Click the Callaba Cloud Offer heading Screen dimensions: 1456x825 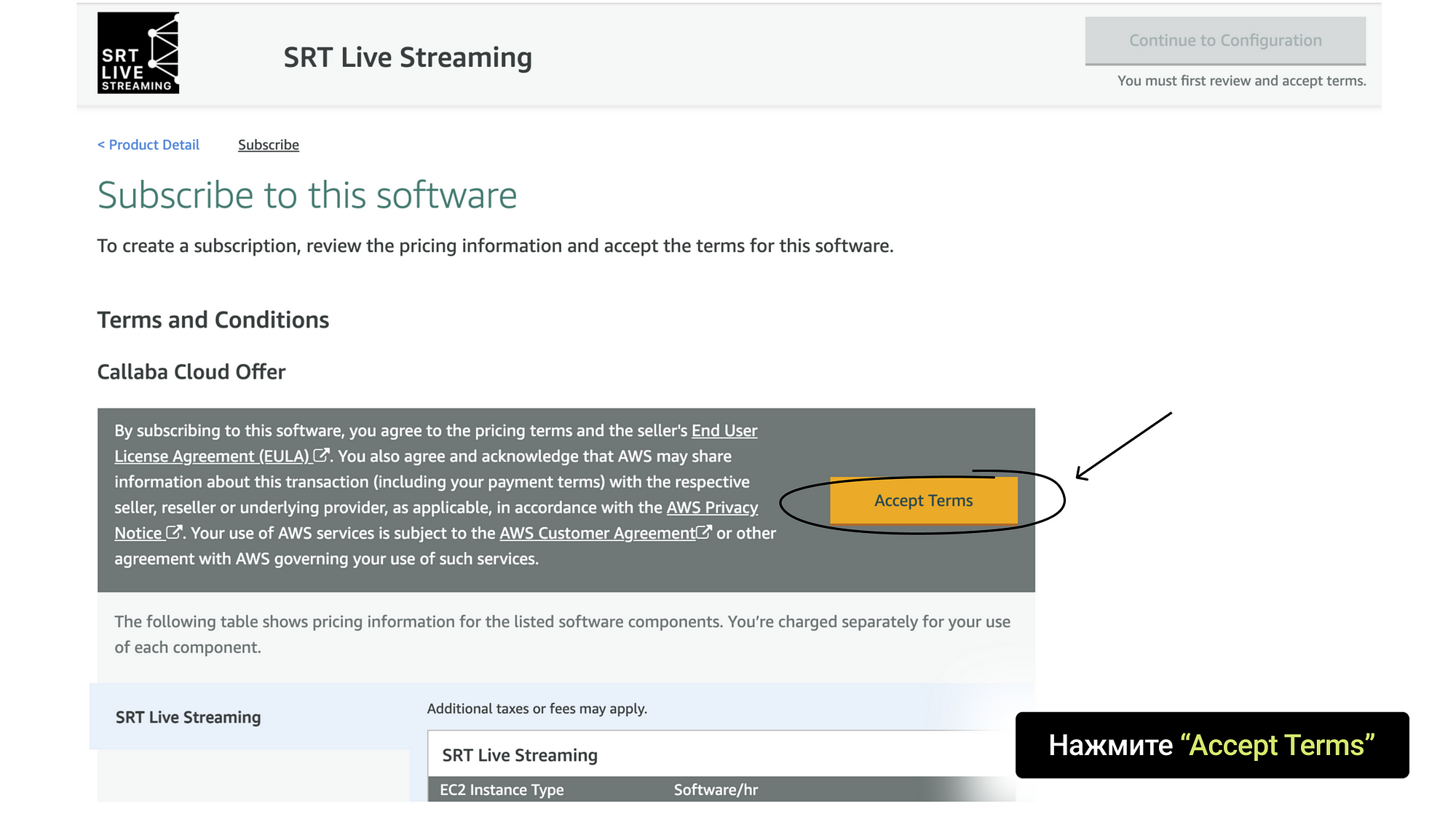tap(191, 372)
